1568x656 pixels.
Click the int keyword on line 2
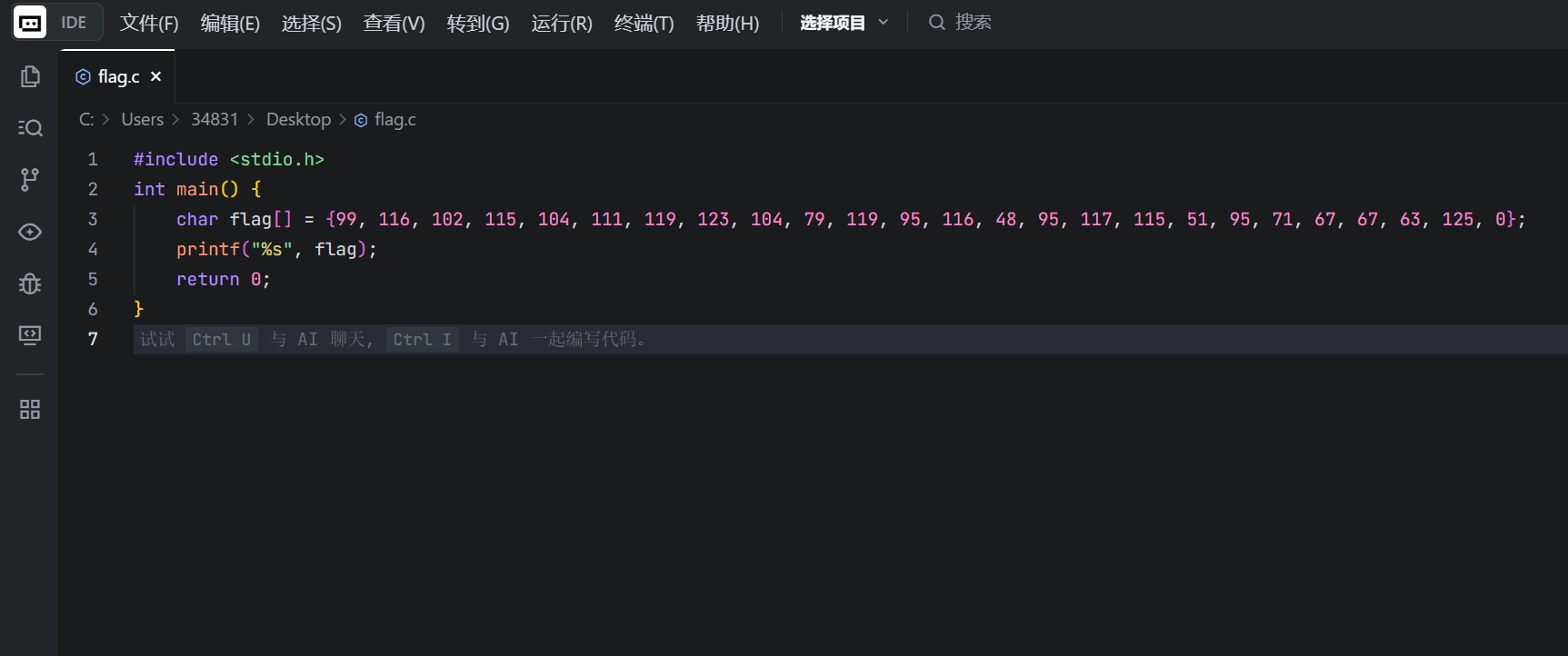149,190
